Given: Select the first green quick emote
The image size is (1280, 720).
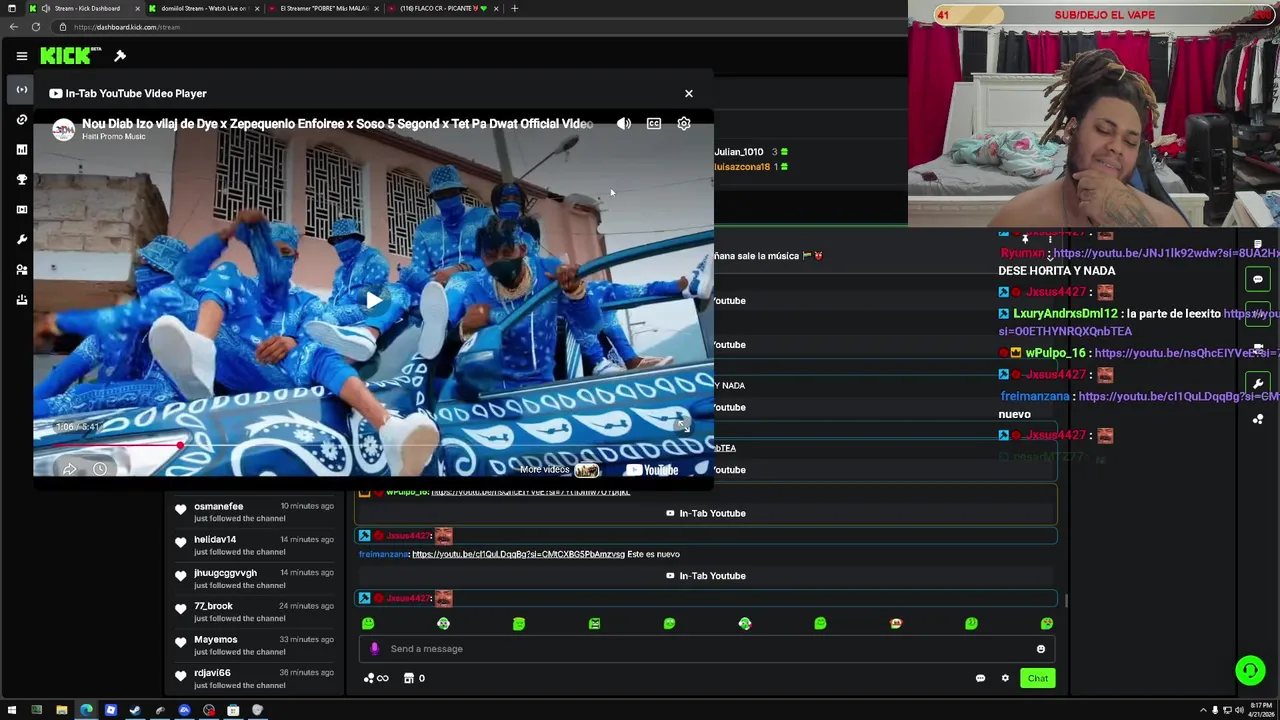Looking at the screenshot, I should [x=368, y=624].
